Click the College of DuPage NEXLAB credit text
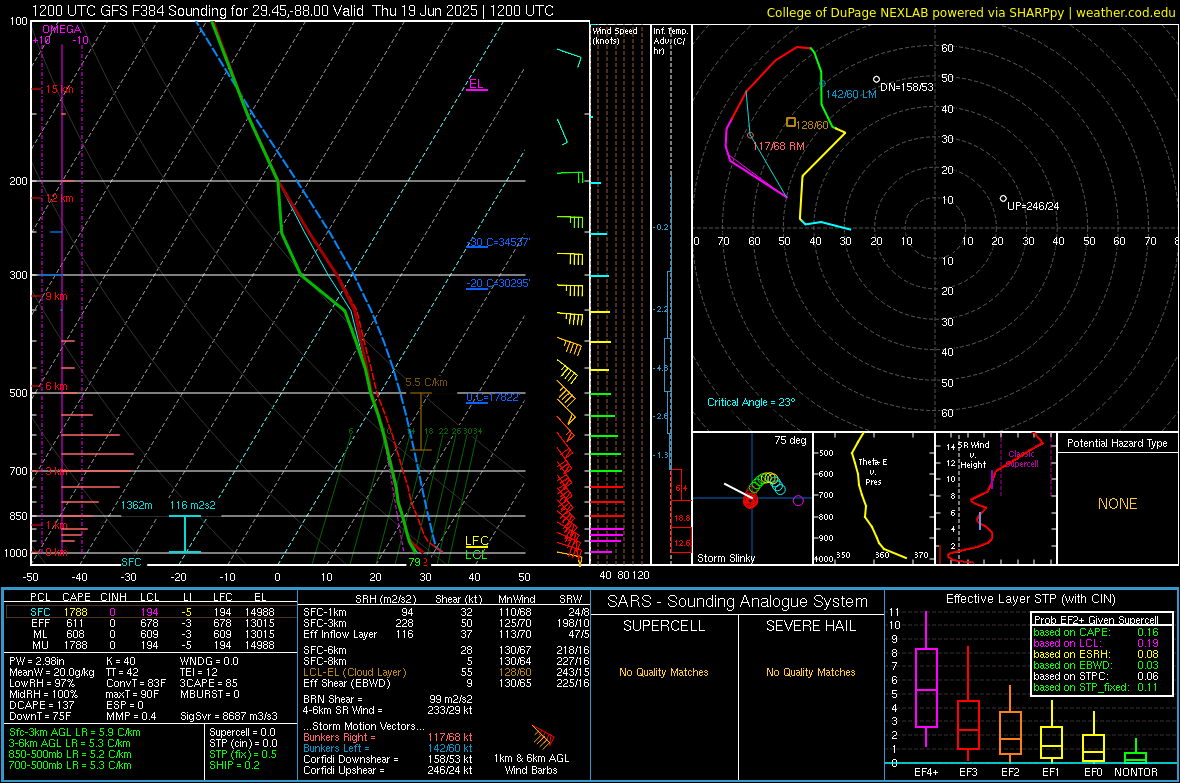Screen dimensions: 1180x783 (x=970, y=12)
